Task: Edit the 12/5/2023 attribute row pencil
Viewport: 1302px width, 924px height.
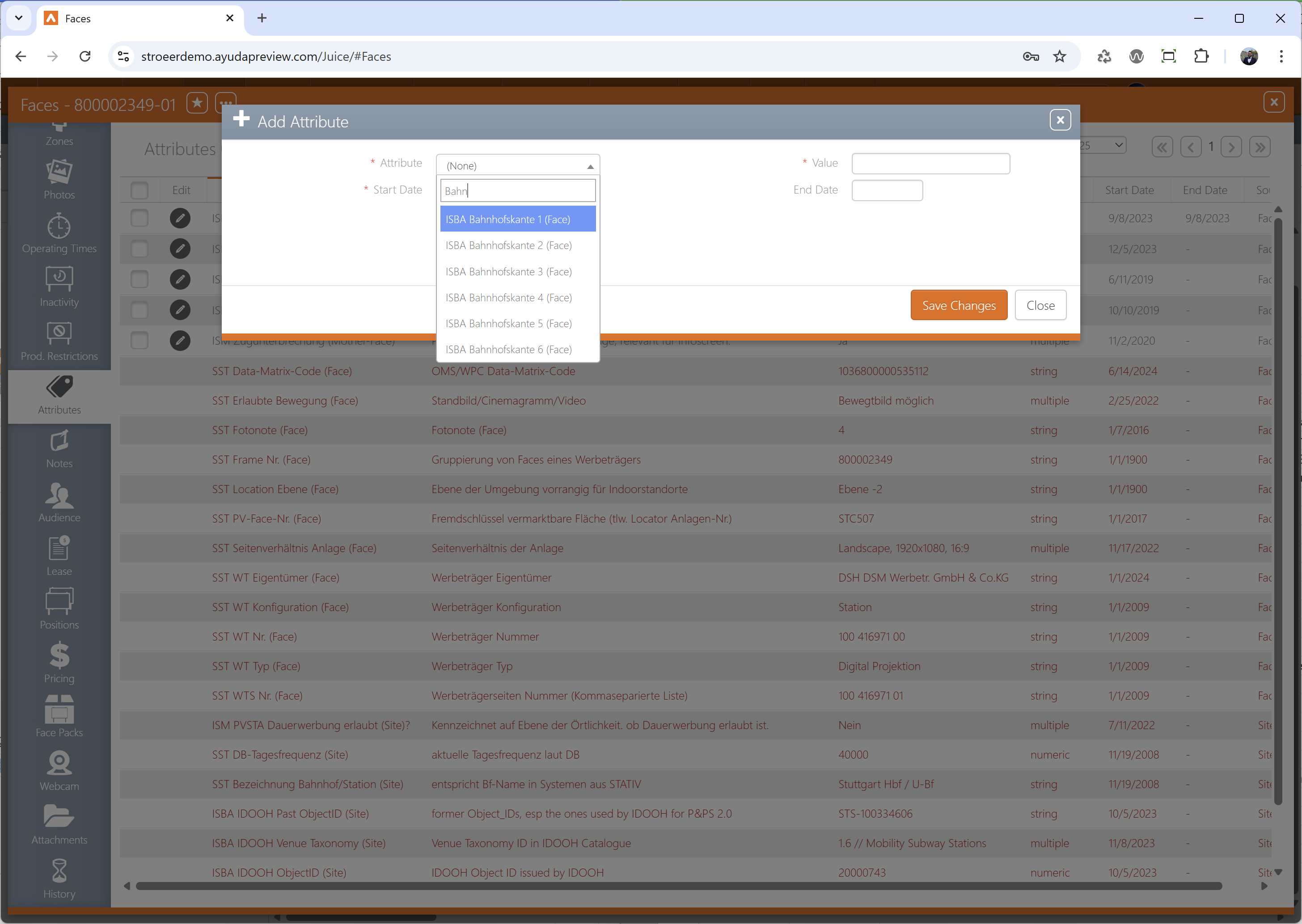Action: pyautogui.click(x=180, y=249)
